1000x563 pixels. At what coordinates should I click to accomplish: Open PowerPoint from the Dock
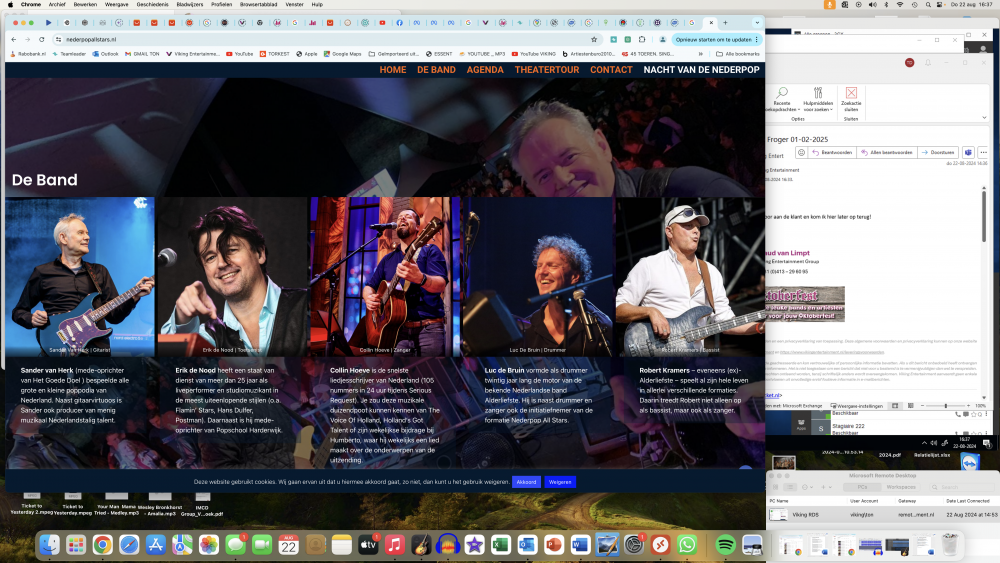(x=554, y=545)
